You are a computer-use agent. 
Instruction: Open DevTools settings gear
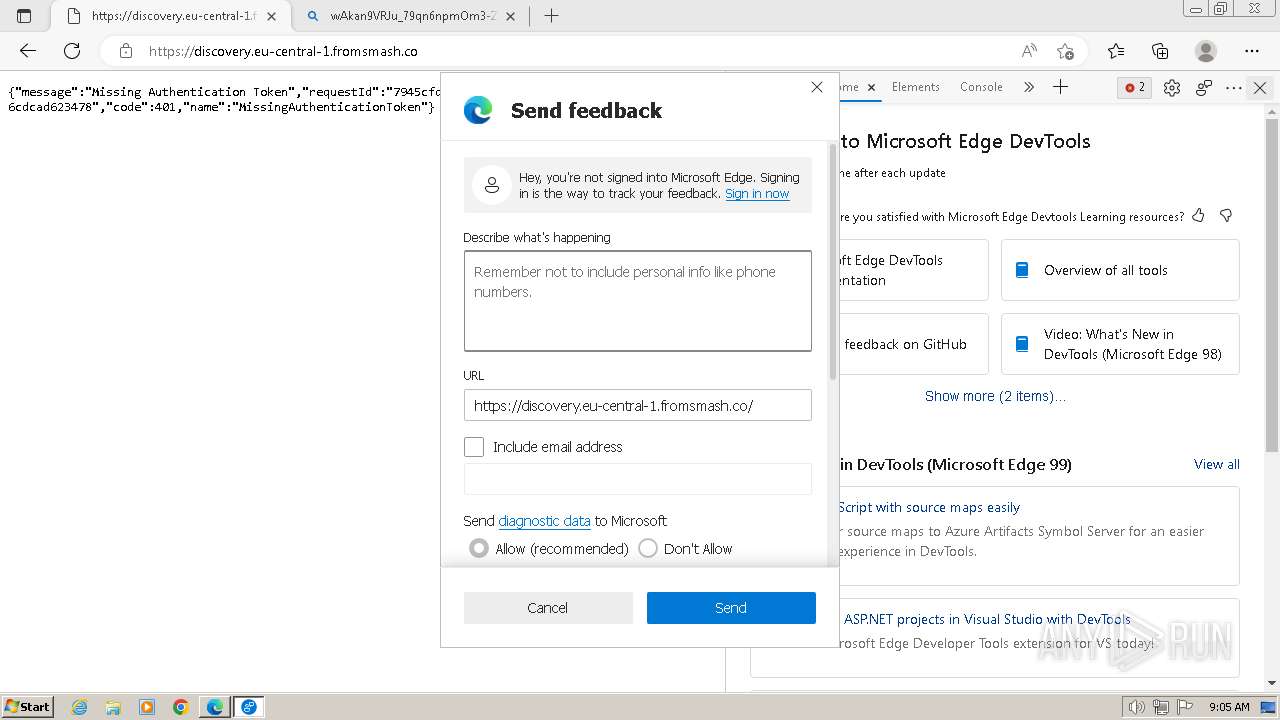[1172, 88]
